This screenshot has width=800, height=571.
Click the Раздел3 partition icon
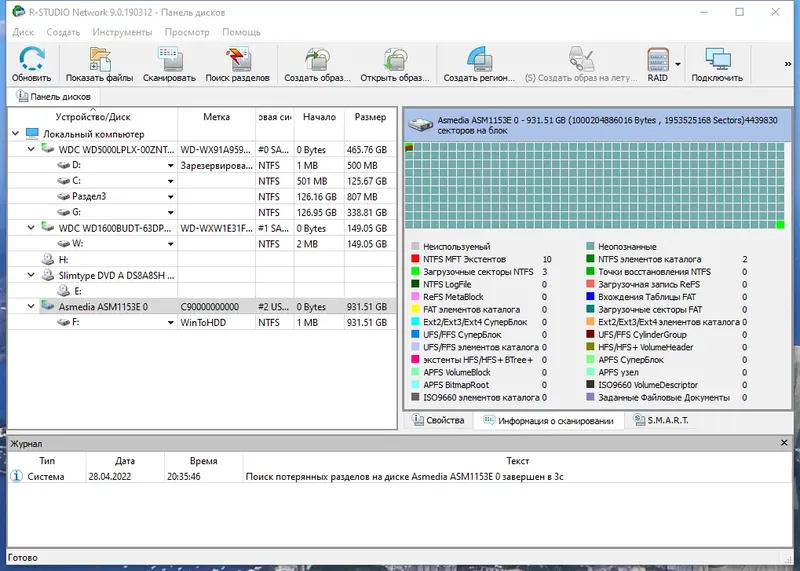(64, 196)
